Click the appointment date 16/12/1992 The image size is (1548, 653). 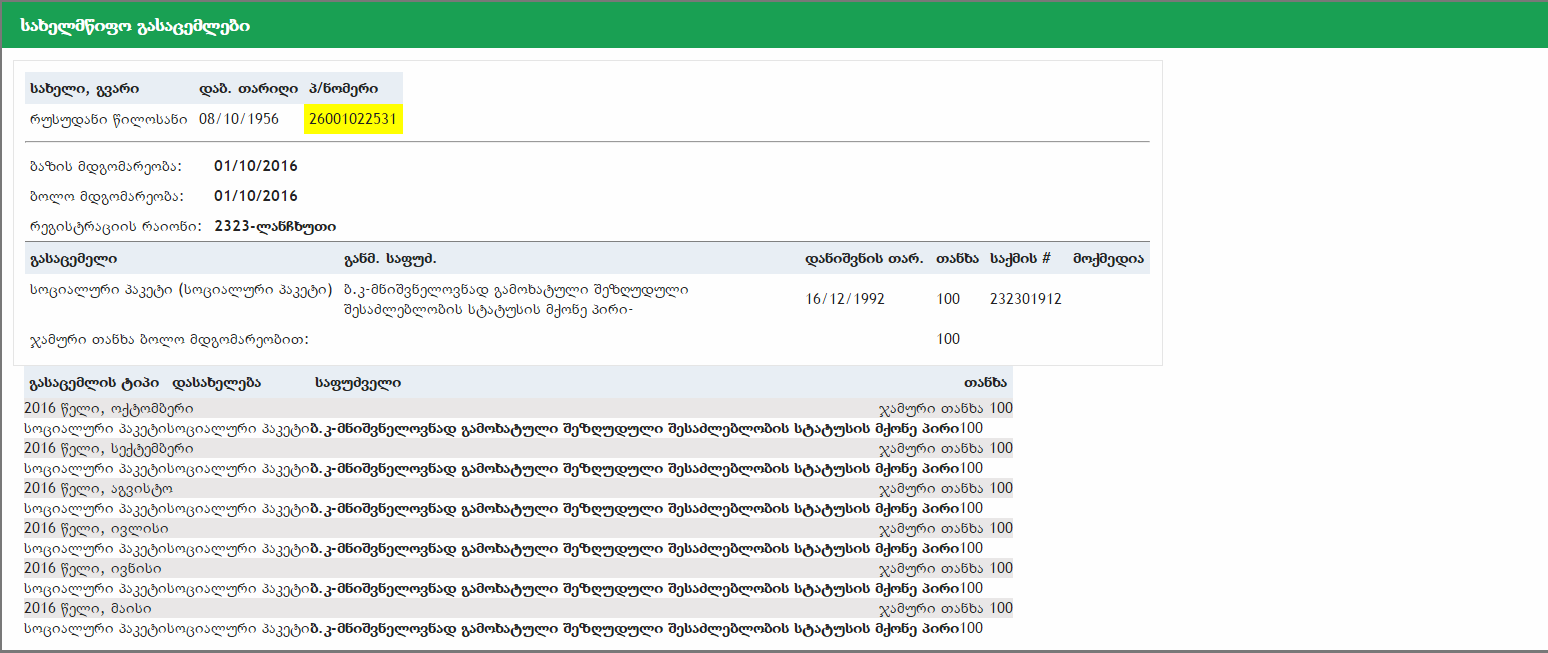(845, 299)
